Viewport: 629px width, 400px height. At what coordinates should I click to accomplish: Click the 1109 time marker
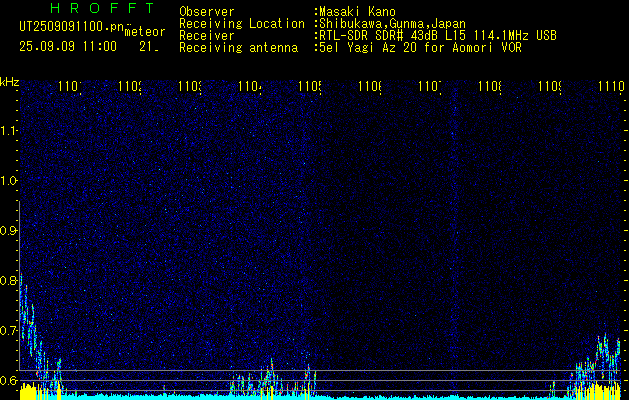(x=550, y=86)
